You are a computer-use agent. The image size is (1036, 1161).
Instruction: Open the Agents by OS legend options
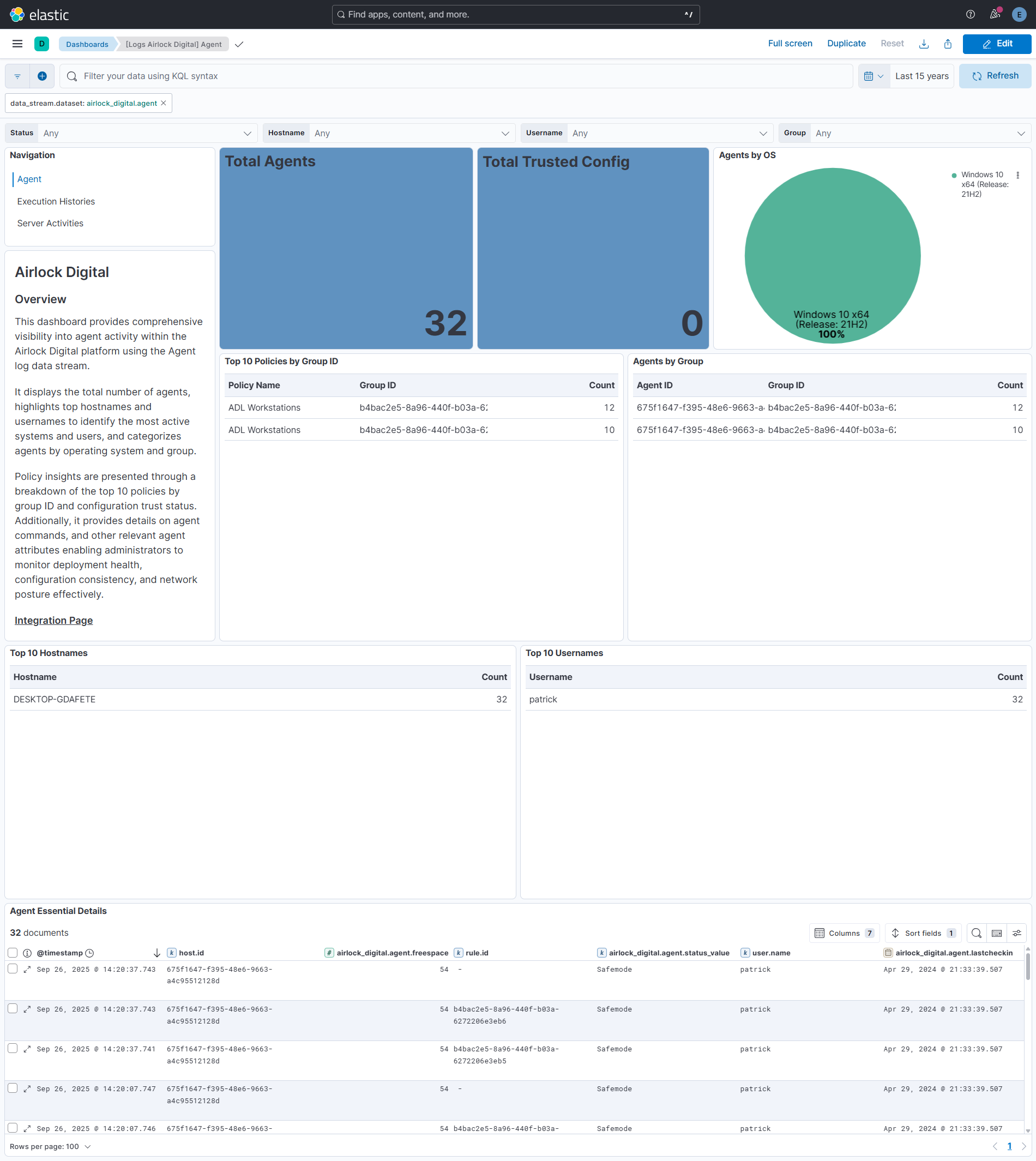coord(1018,176)
